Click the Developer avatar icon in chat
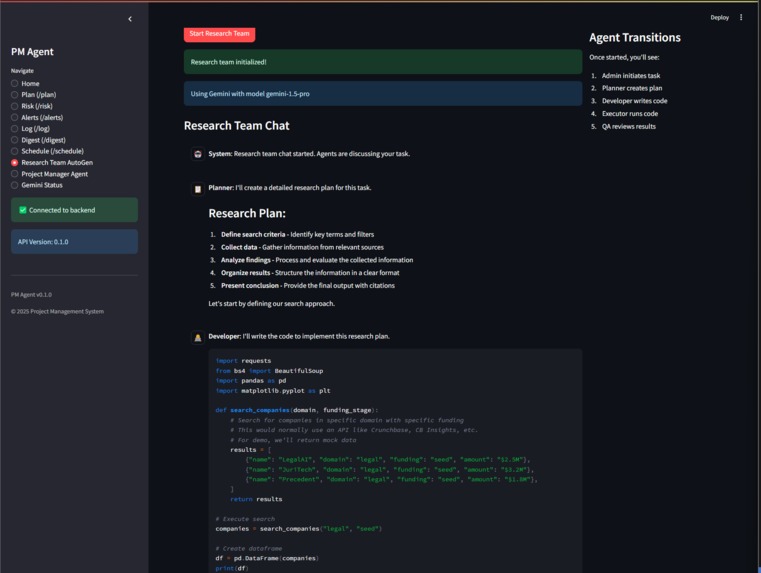 click(198, 337)
